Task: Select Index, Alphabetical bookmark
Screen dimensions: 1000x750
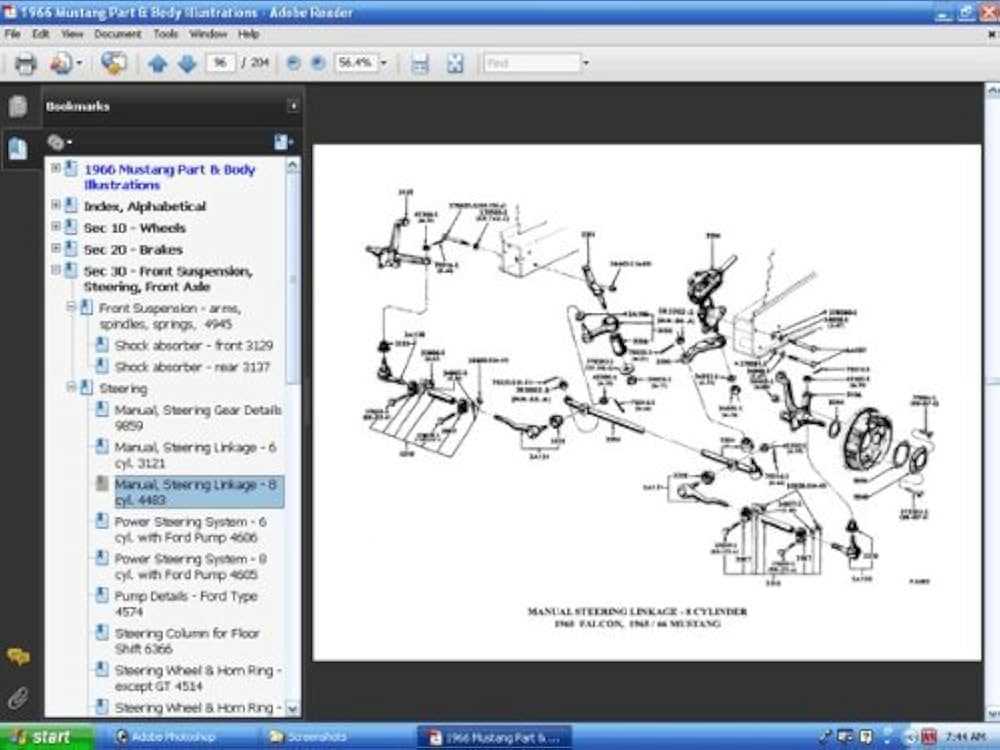Action: (145, 206)
